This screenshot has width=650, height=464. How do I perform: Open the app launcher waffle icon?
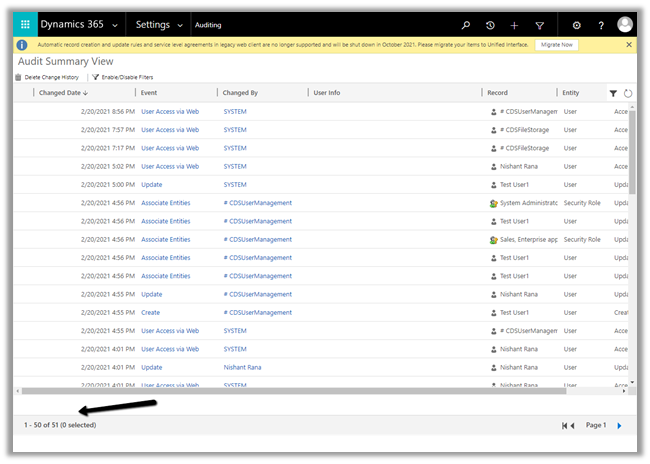(25, 24)
